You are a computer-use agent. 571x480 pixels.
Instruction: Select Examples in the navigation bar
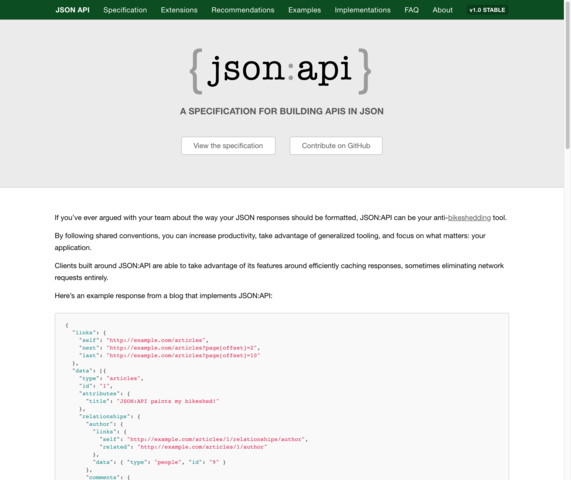(x=304, y=10)
